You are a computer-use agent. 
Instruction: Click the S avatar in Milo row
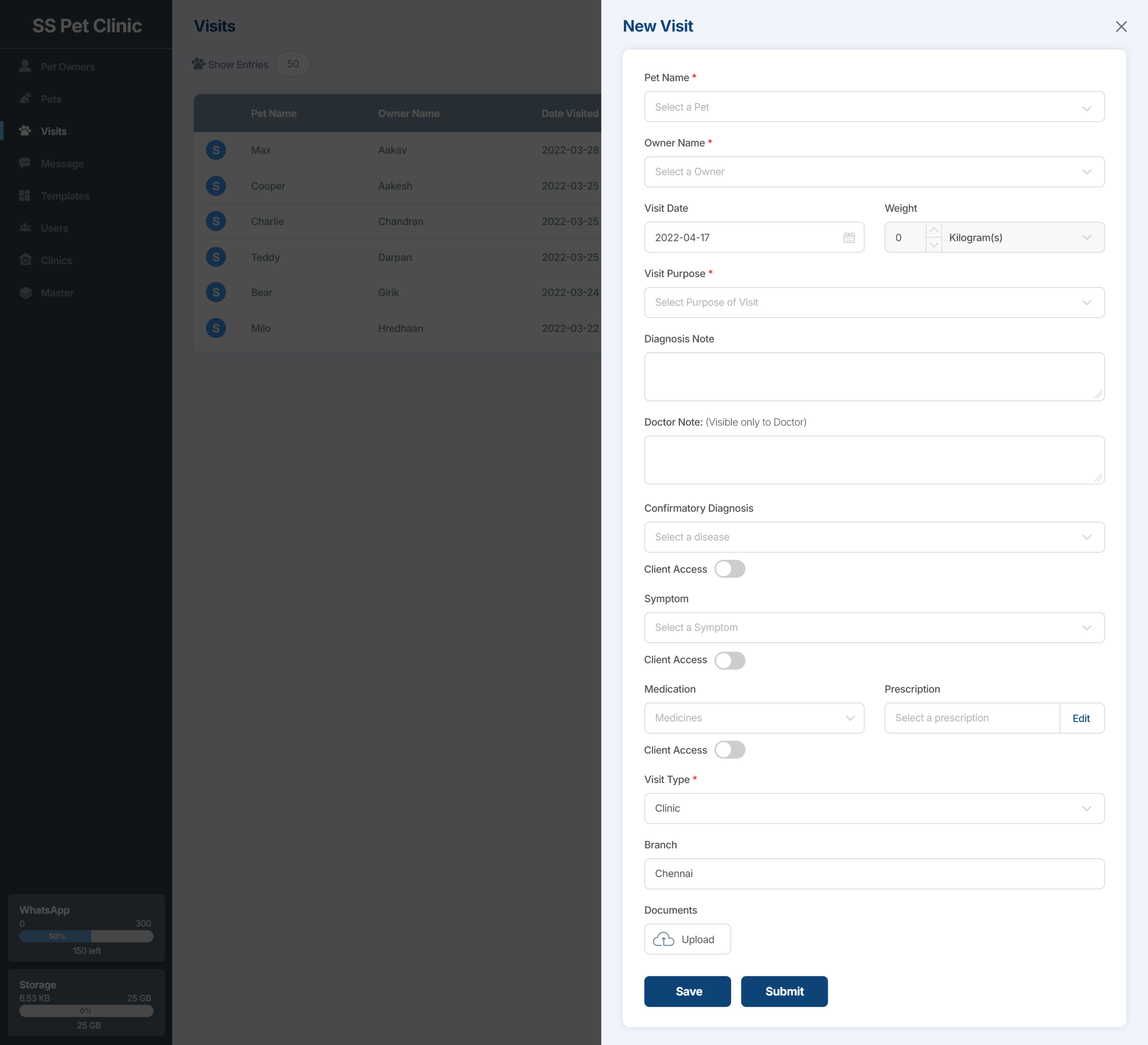click(216, 328)
